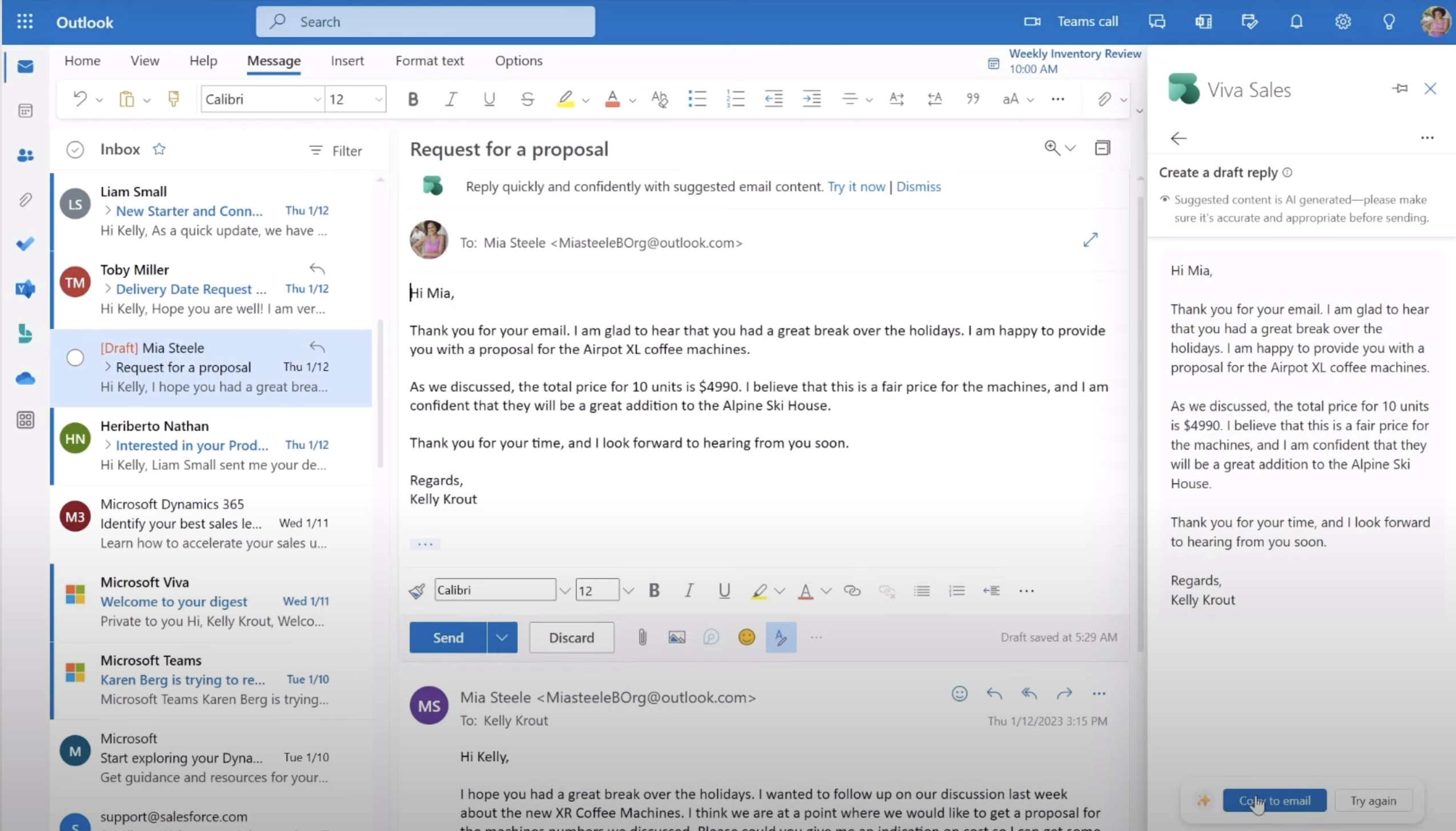Toggle bold in compose formatting bar

654,591
